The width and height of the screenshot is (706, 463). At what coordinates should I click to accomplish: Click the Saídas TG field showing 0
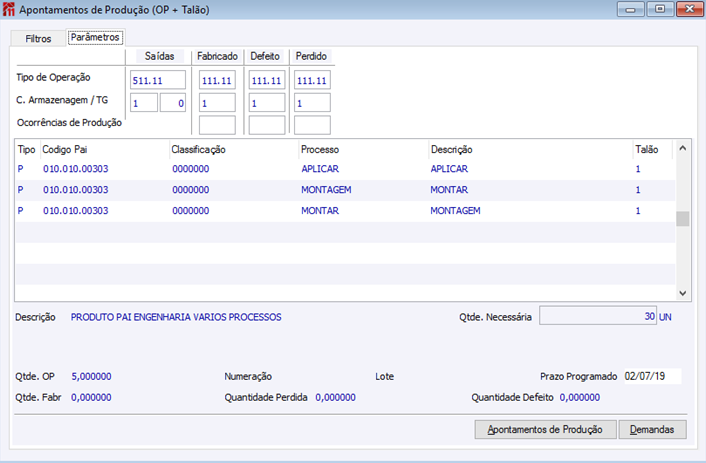tap(173, 103)
